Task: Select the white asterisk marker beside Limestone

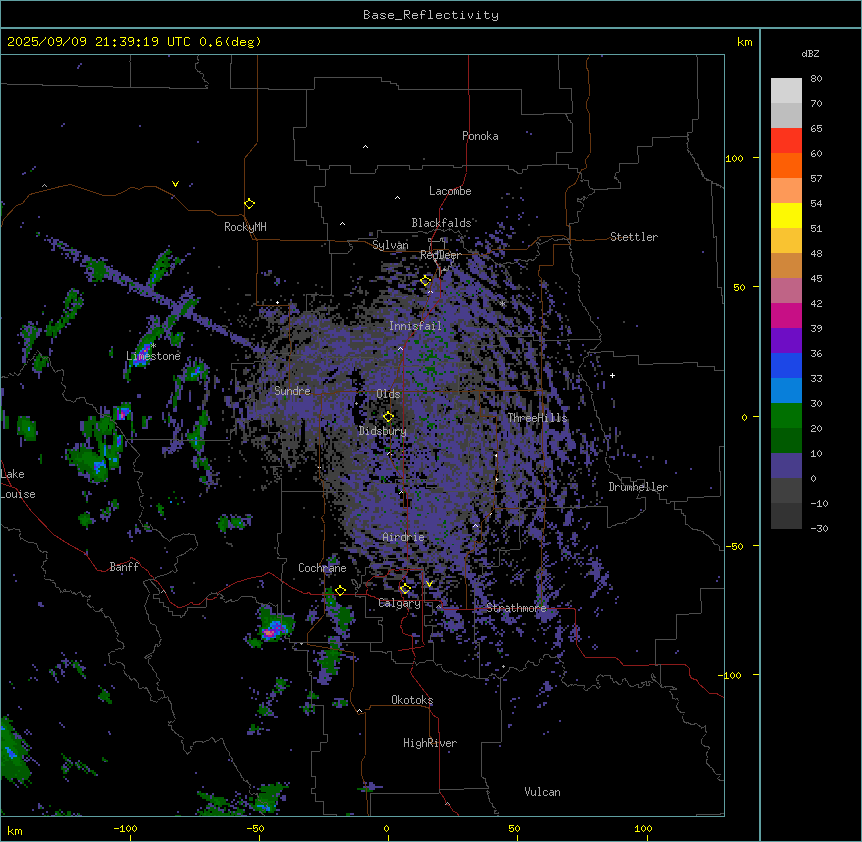Action: click(153, 346)
